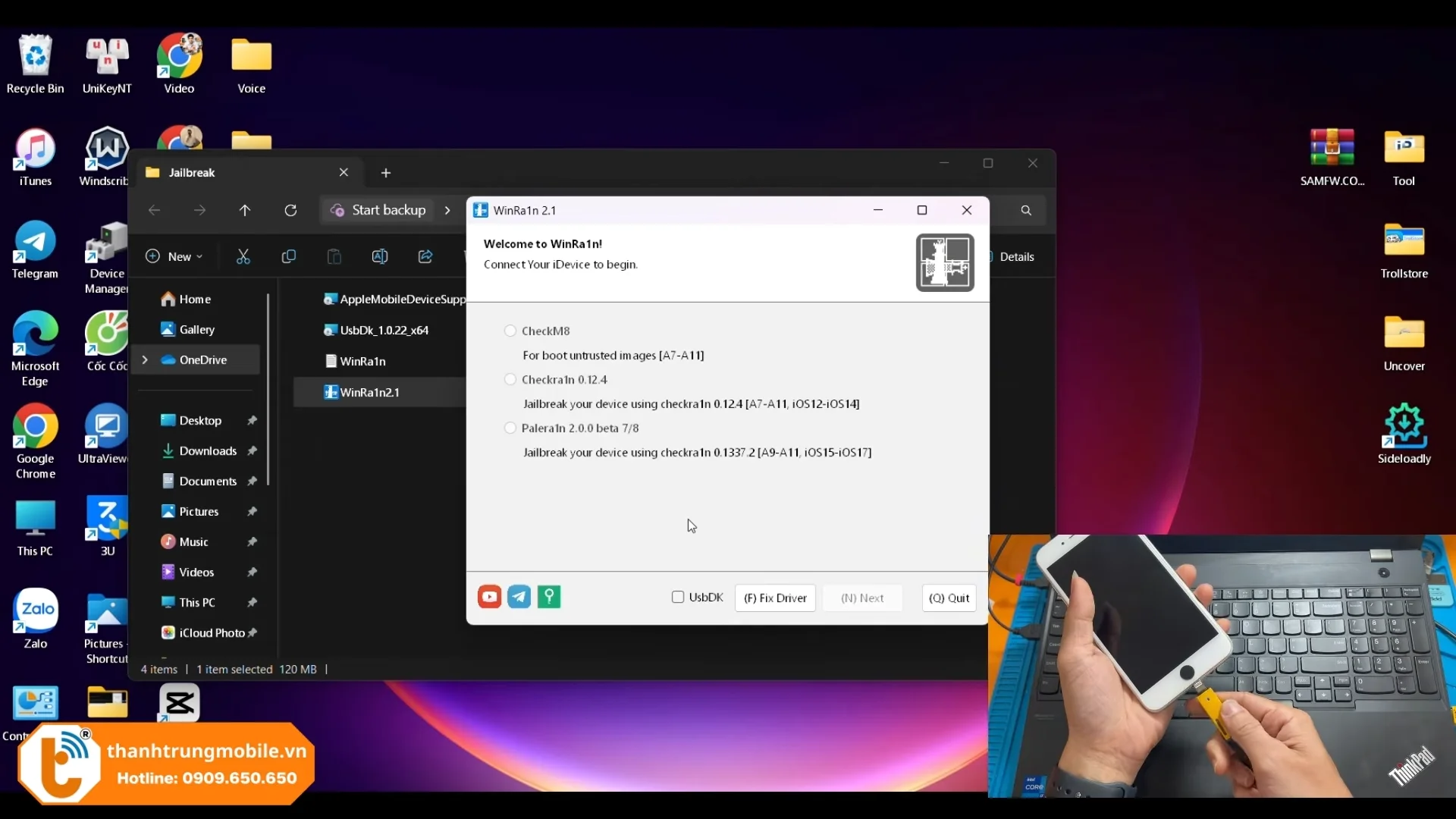
Task: Unpin Downloads using its pin icon
Action: tap(252, 451)
